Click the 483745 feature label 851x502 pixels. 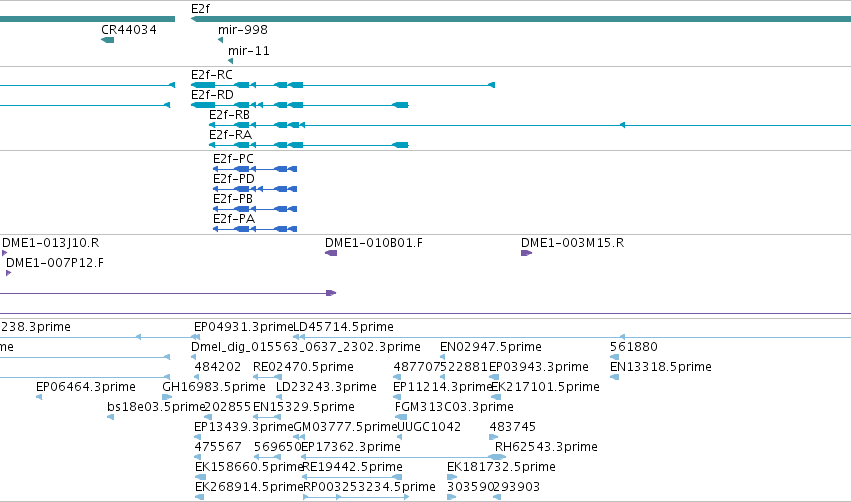click(x=512, y=427)
